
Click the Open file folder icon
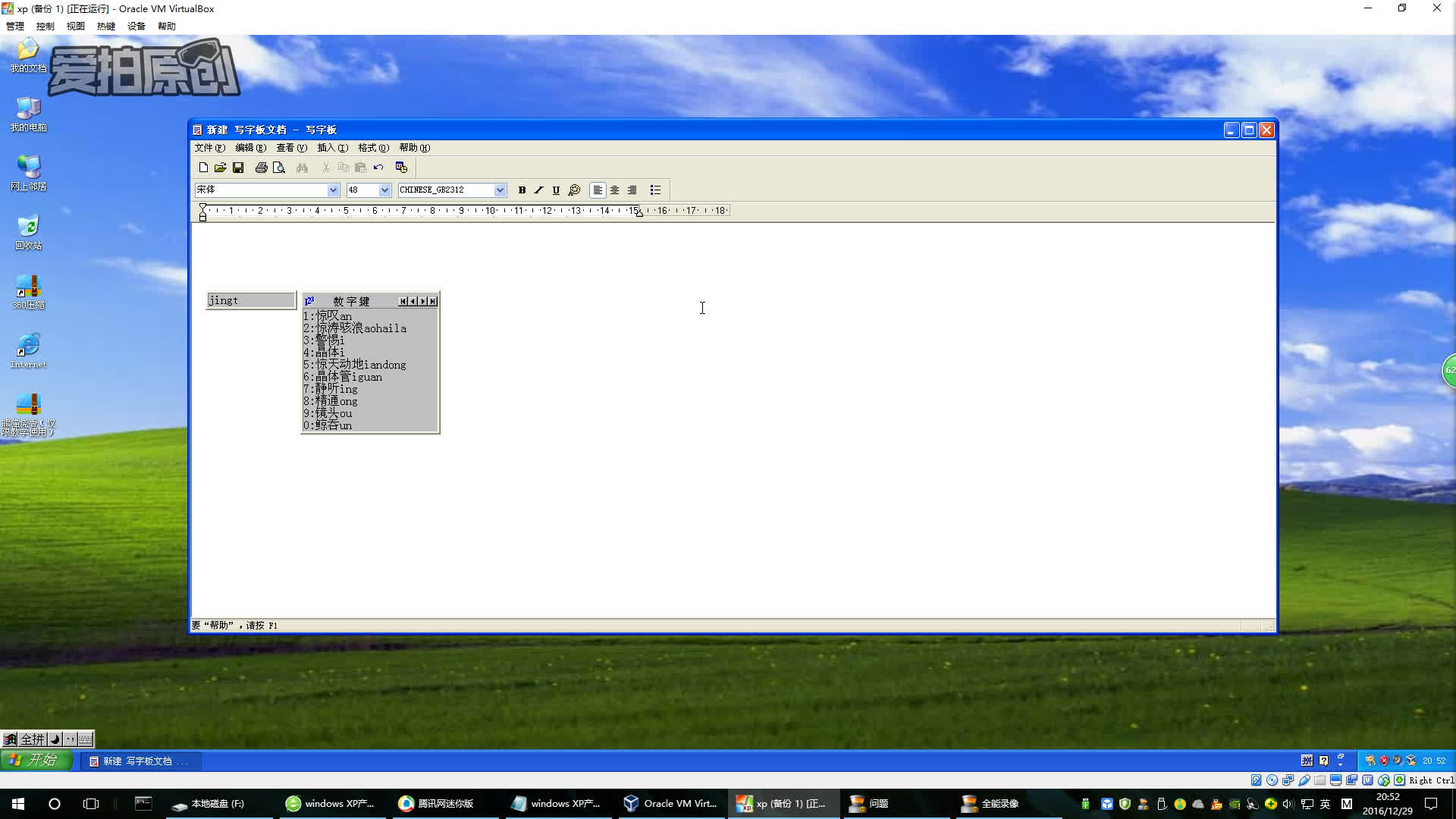[220, 168]
